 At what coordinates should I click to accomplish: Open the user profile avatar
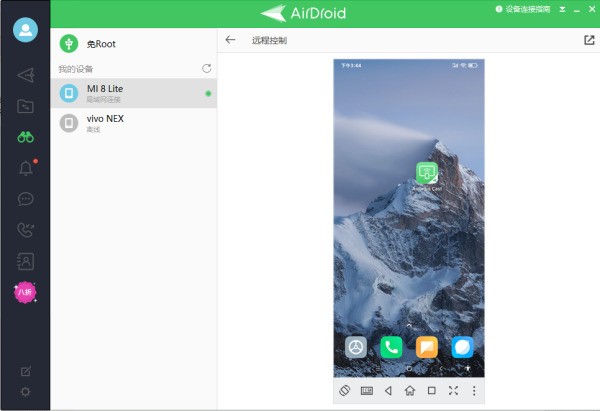pyautogui.click(x=25, y=29)
